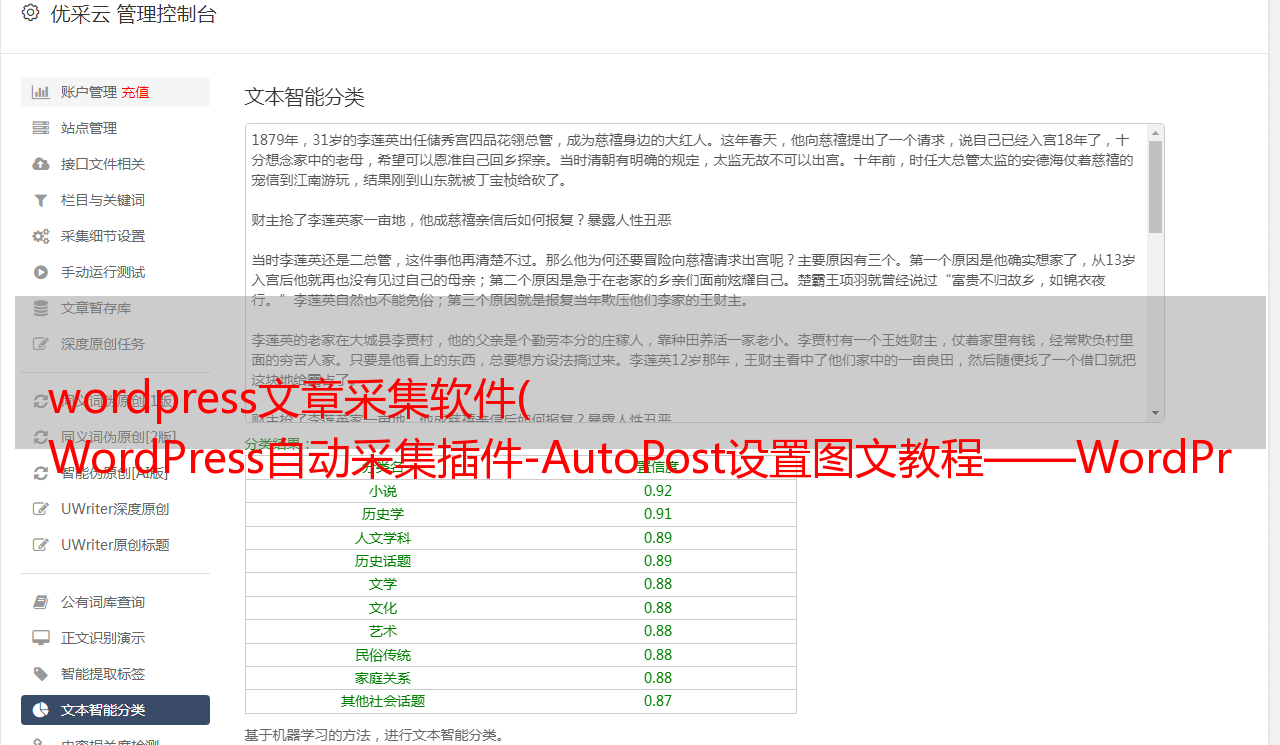The height and width of the screenshot is (745, 1280).
Task: Click the filter icon for 栏目与关键词
Action: 41,200
